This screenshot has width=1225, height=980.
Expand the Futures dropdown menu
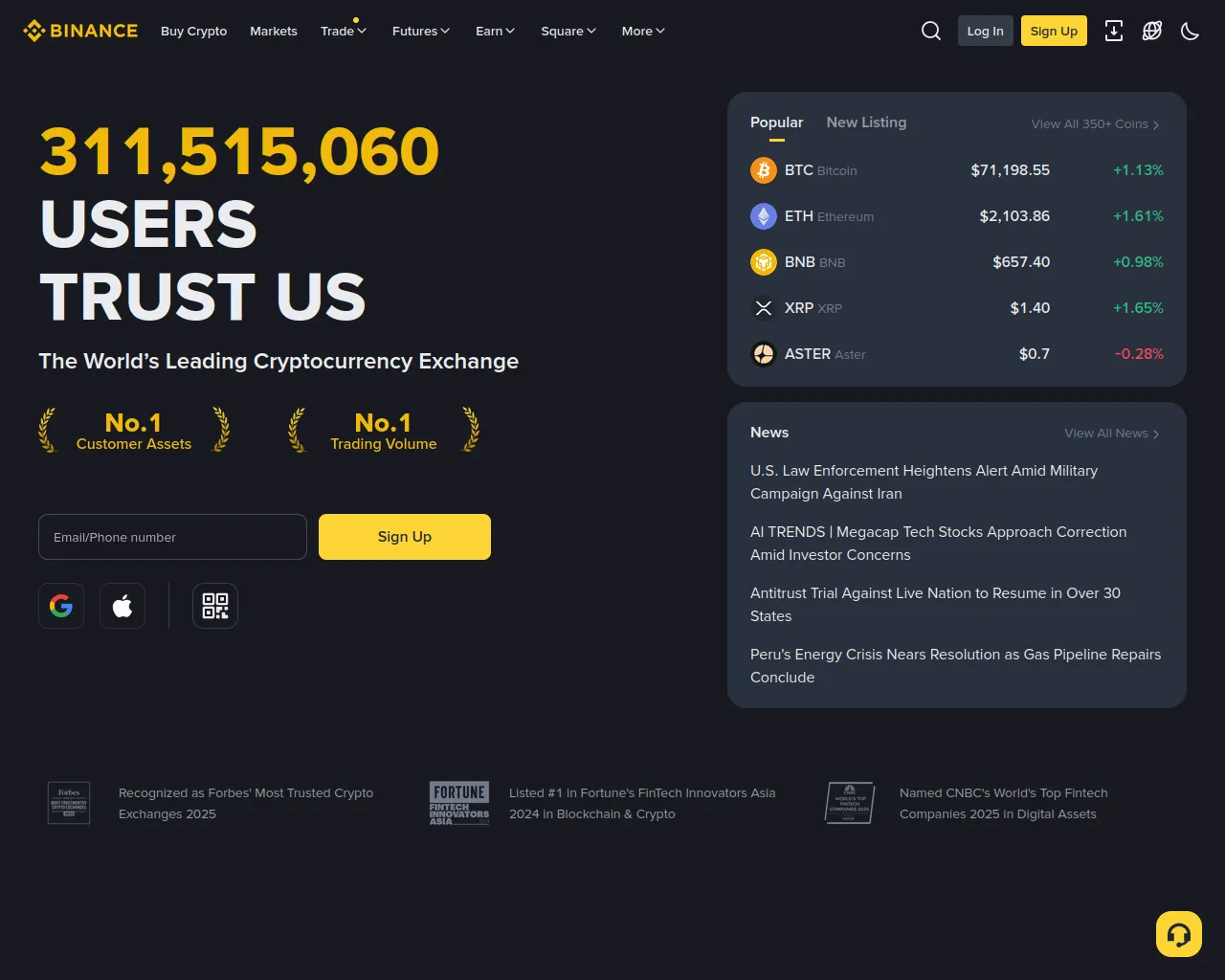click(x=421, y=31)
